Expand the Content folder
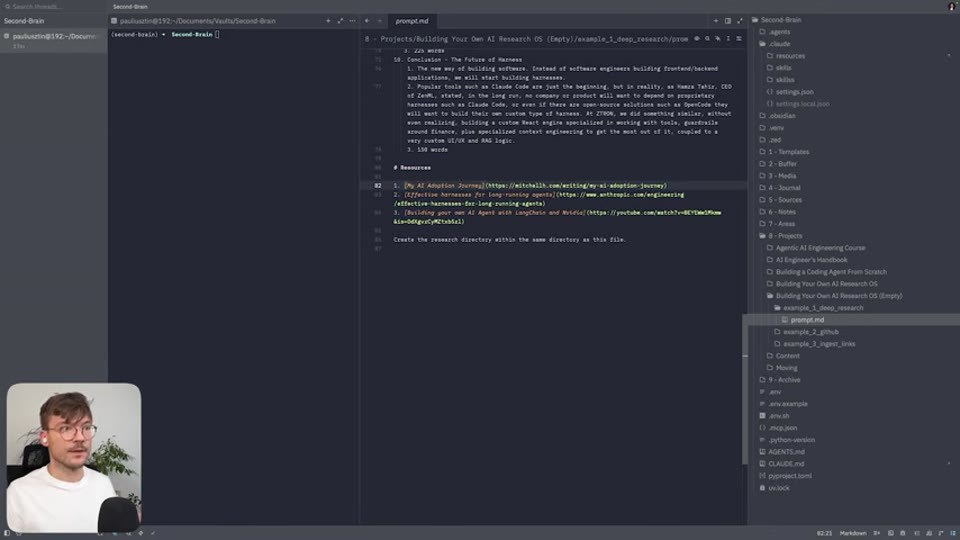 tap(787, 356)
